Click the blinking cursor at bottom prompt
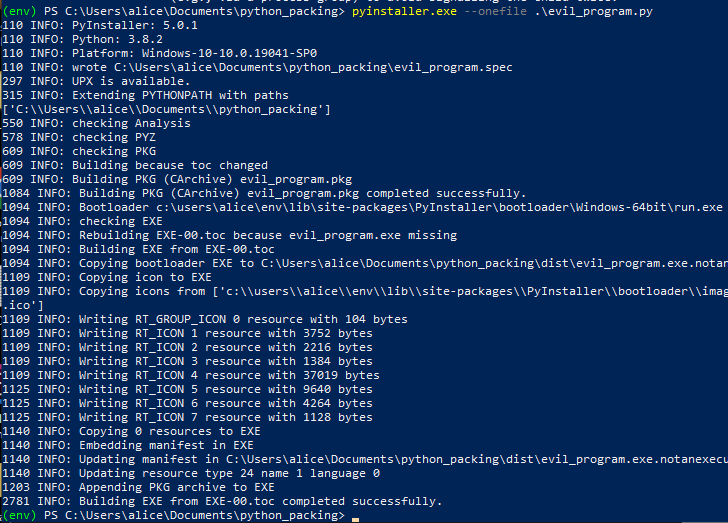The width and height of the screenshot is (728, 523). coord(356,519)
